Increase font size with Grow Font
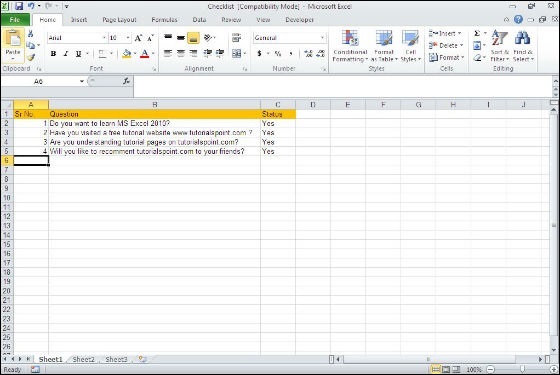 (x=138, y=38)
